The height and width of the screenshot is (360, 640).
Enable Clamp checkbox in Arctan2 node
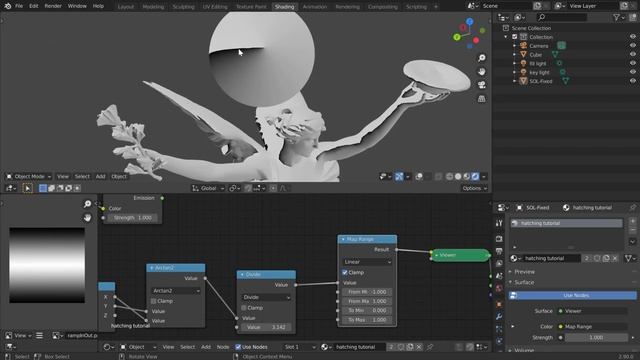[x=153, y=301]
